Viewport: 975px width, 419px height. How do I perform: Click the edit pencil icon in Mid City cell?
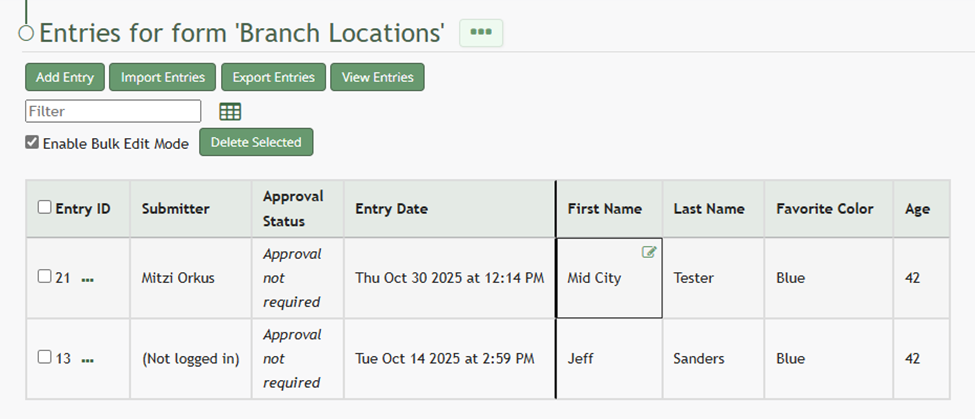point(649,252)
